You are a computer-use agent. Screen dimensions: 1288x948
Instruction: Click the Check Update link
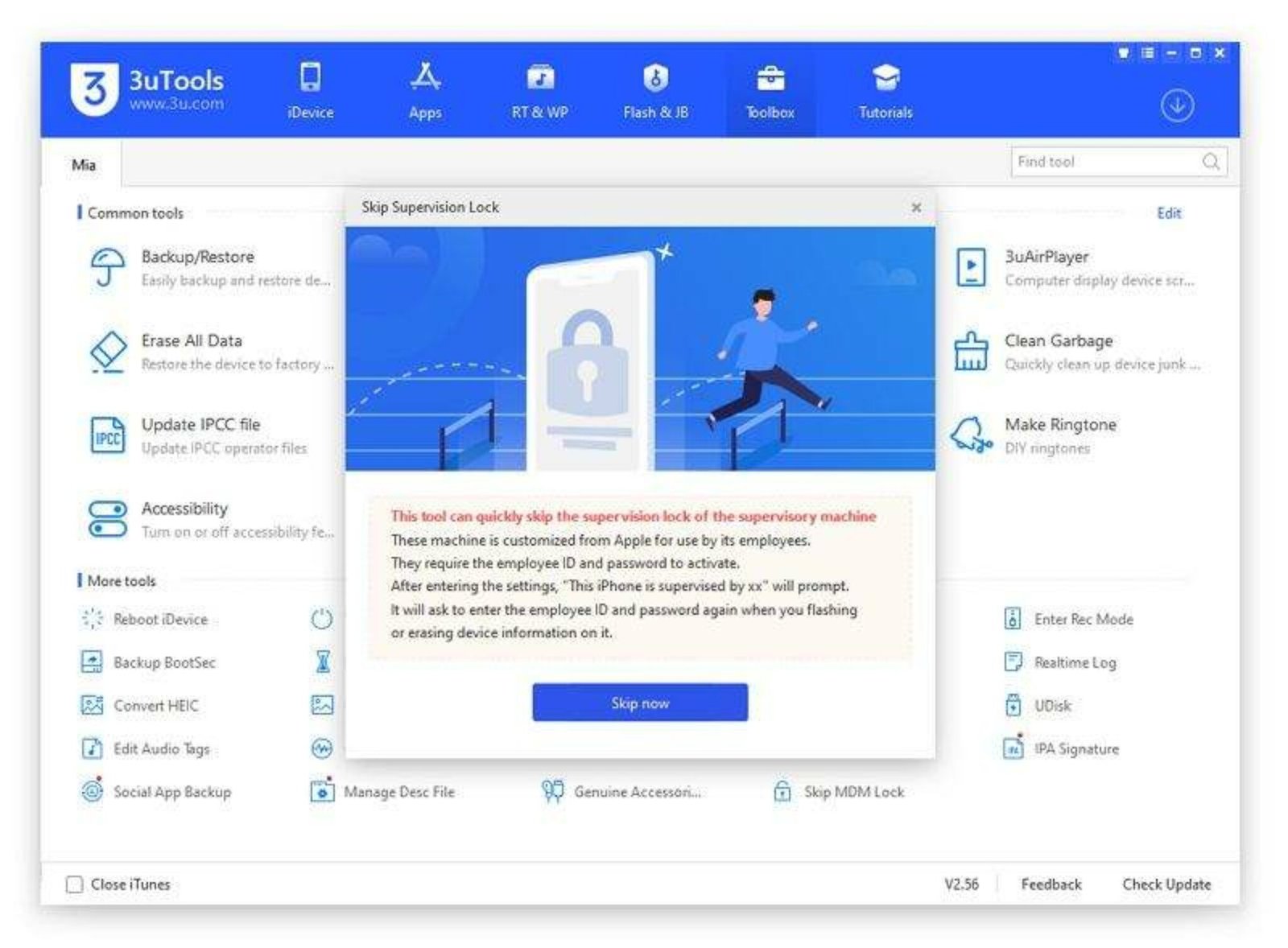(1168, 884)
